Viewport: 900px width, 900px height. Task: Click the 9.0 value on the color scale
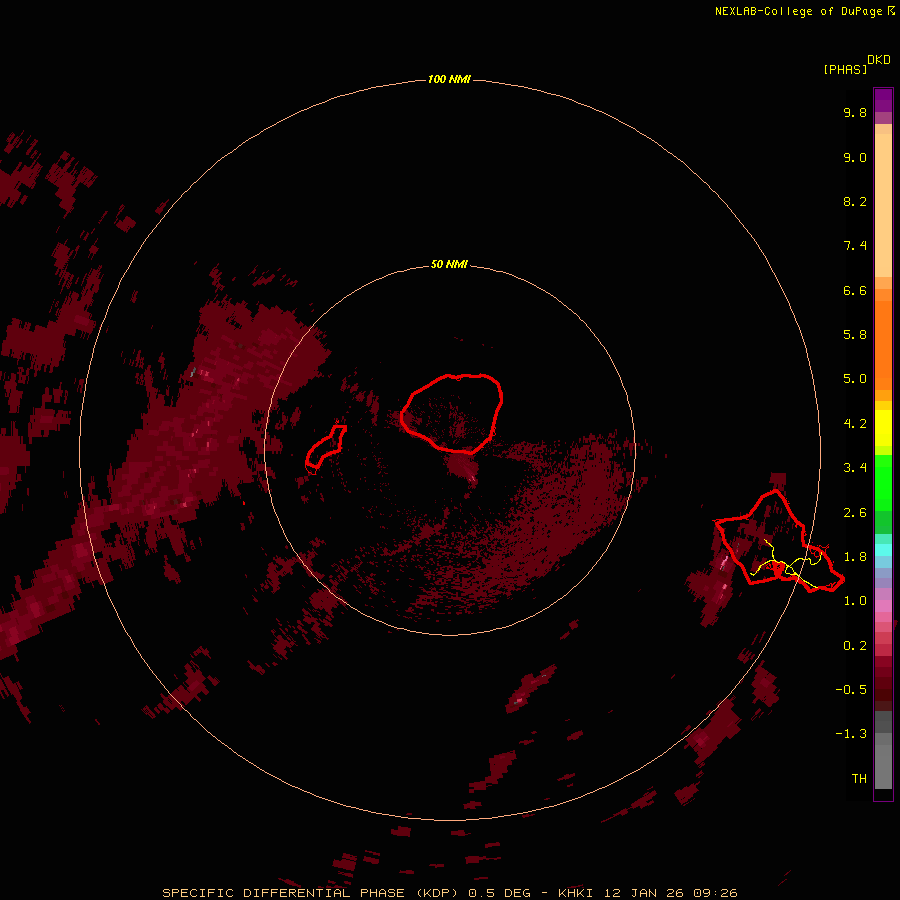pyautogui.click(x=855, y=157)
